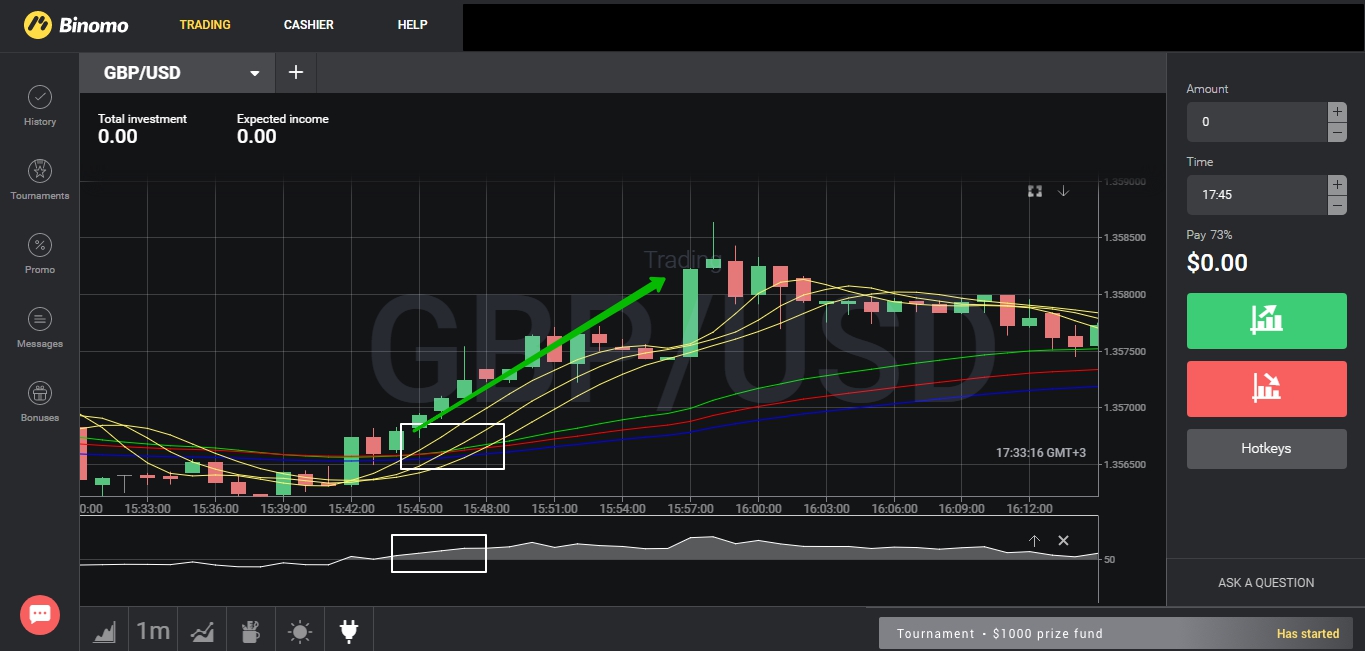The width and height of the screenshot is (1365, 651).
Task: Open the History panel
Action: (40, 106)
